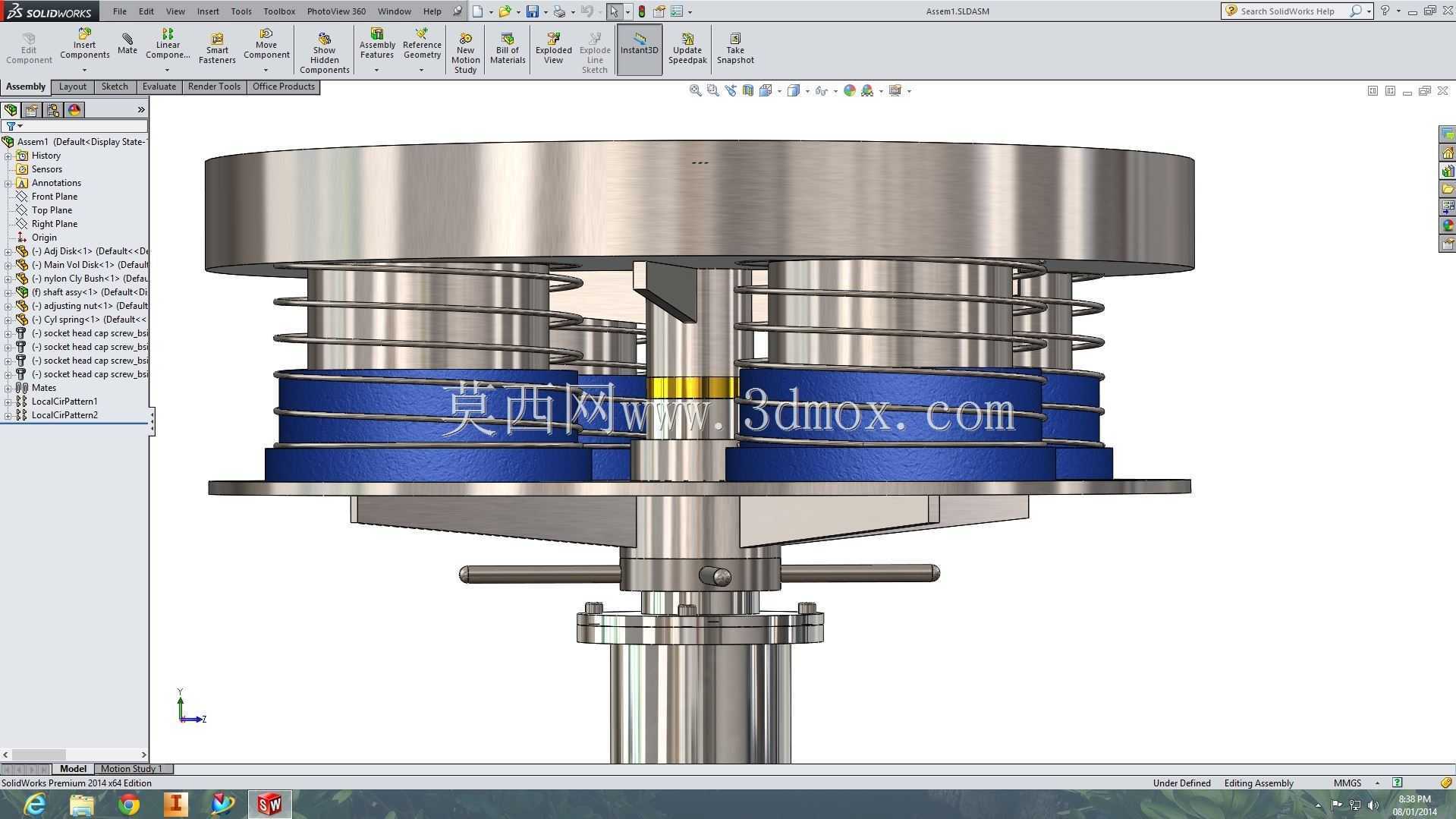This screenshot has height=819, width=1456.
Task: Click the Rebuild traffic light icon
Action: (642, 11)
